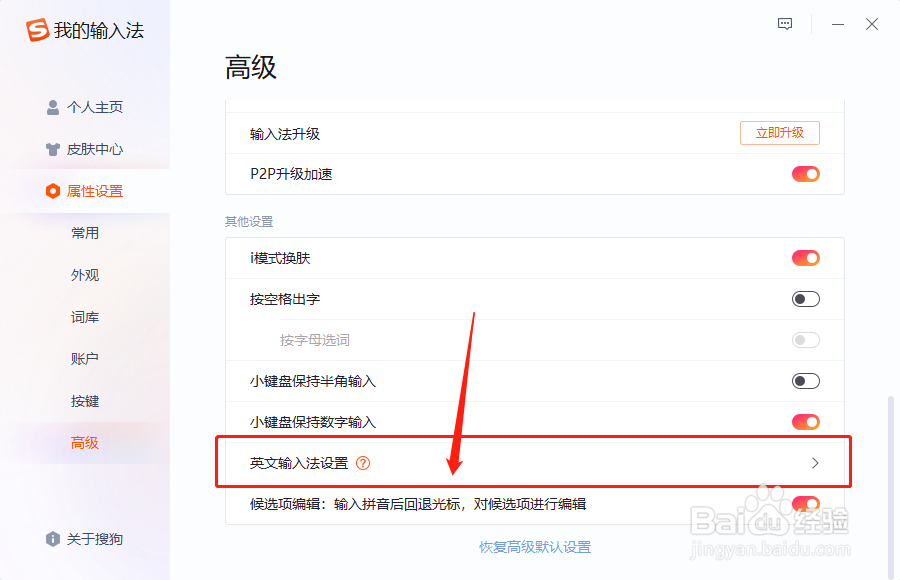This screenshot has width=900, height=580.
Task: Expand 英文输入法设置 via its right arrow
Action: pos(815,463)
